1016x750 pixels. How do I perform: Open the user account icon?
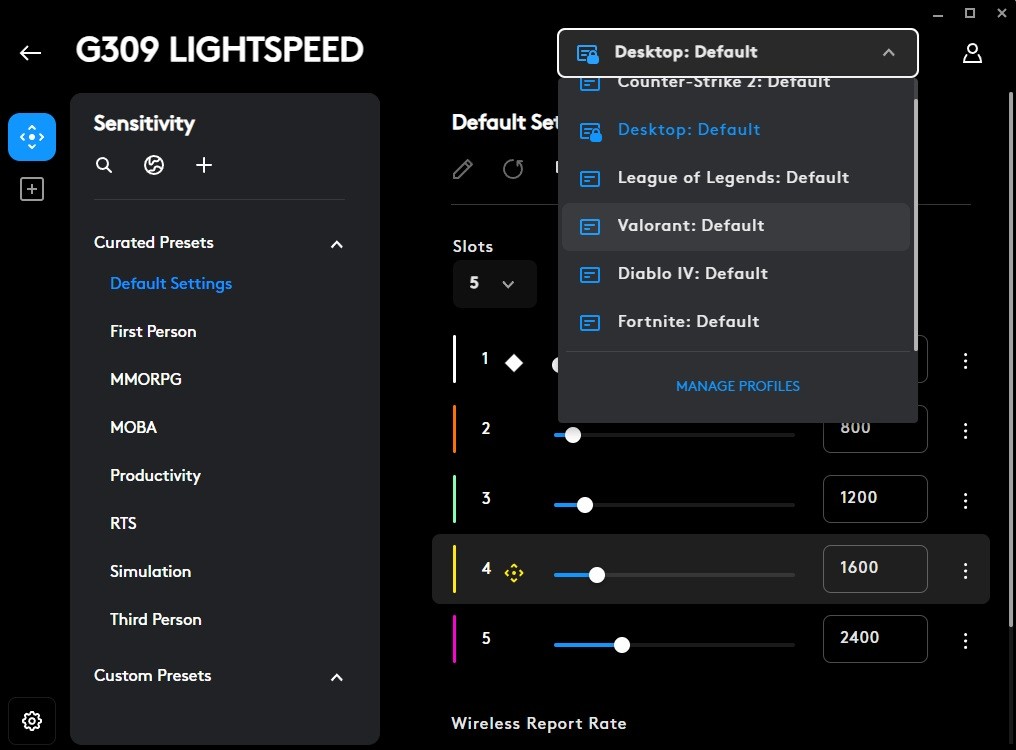tap(972, 53)
